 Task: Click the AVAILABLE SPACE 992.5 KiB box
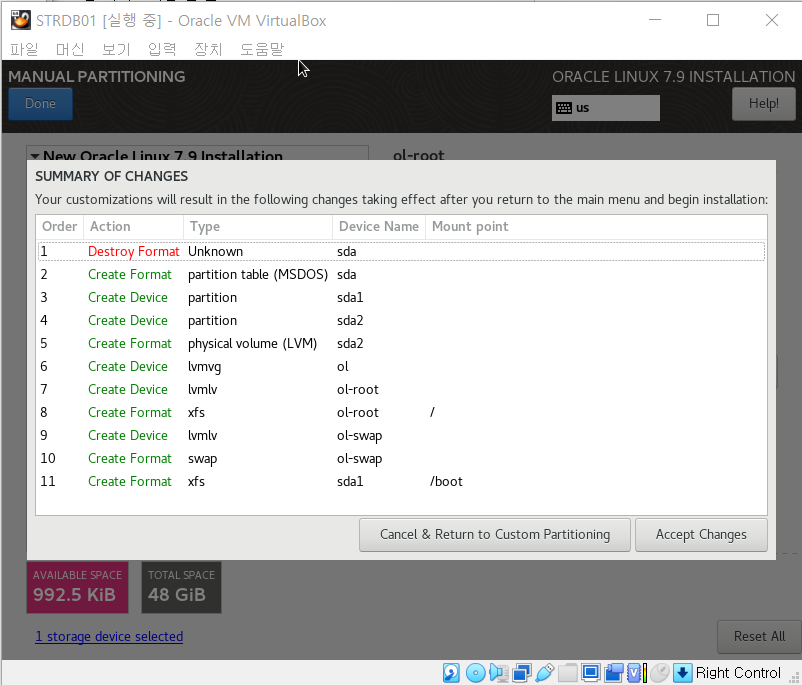77,587
